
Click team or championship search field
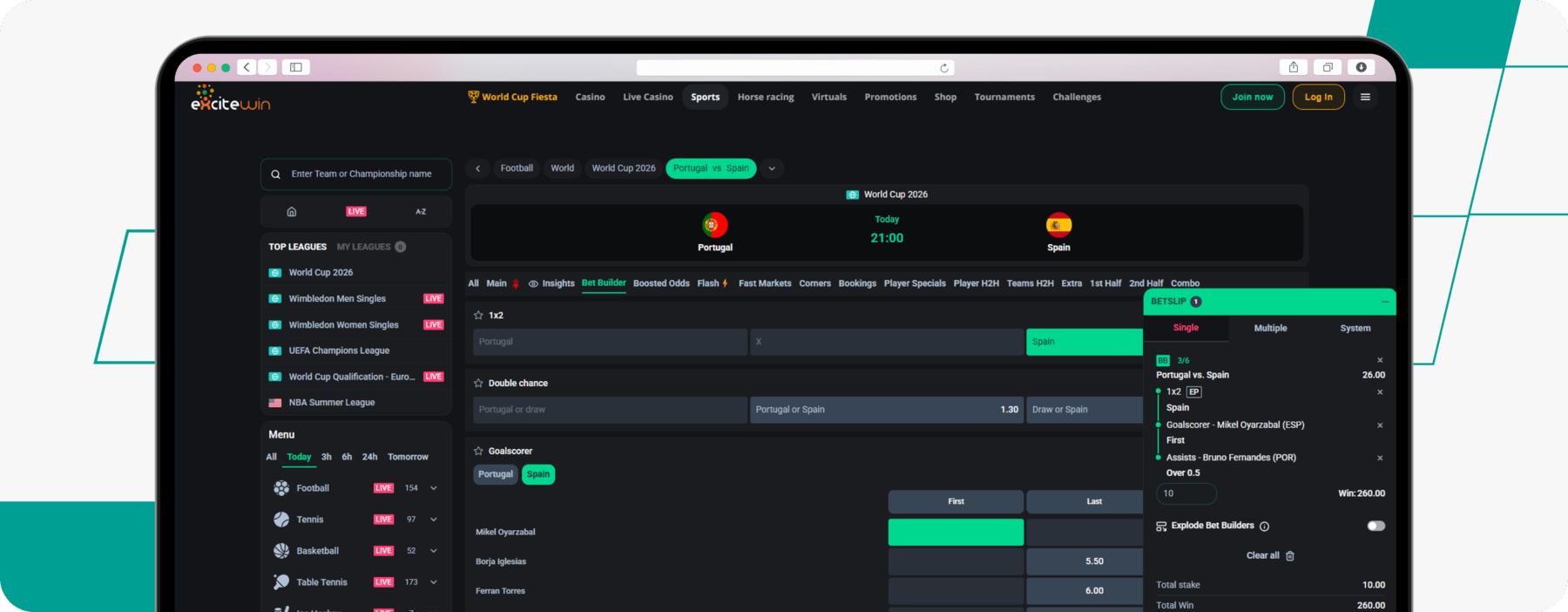pos(356,174)
